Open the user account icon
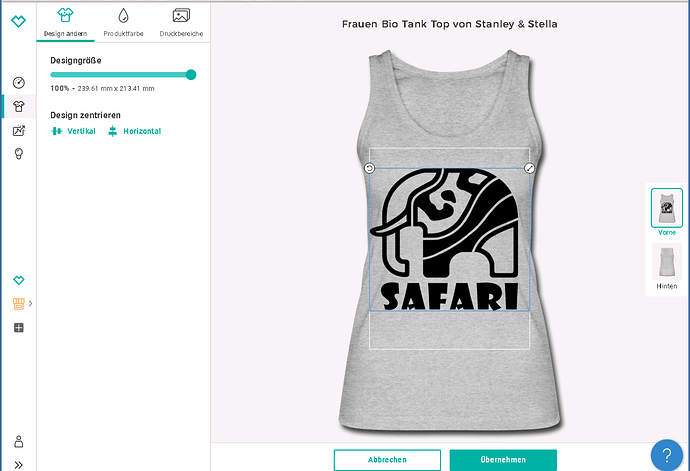This screenshot has height=471, width=690. [x=18, y=442]
